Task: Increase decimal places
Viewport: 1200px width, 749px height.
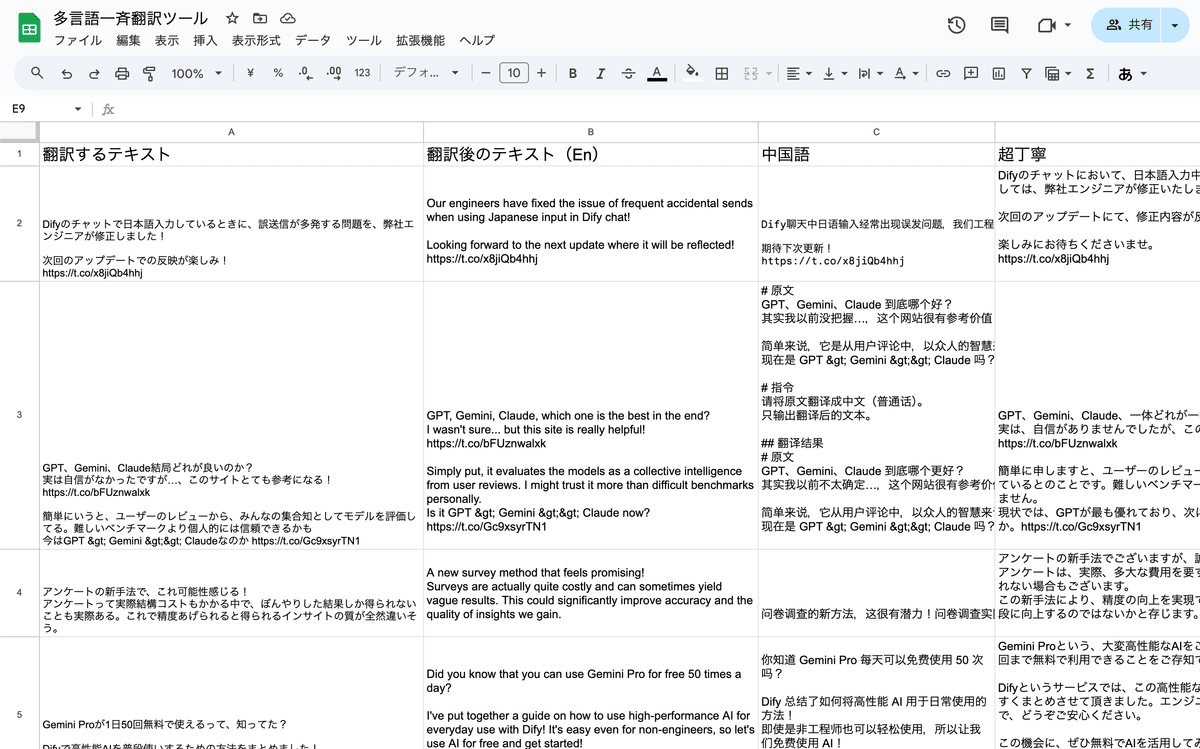Action: tap(334, 73)
